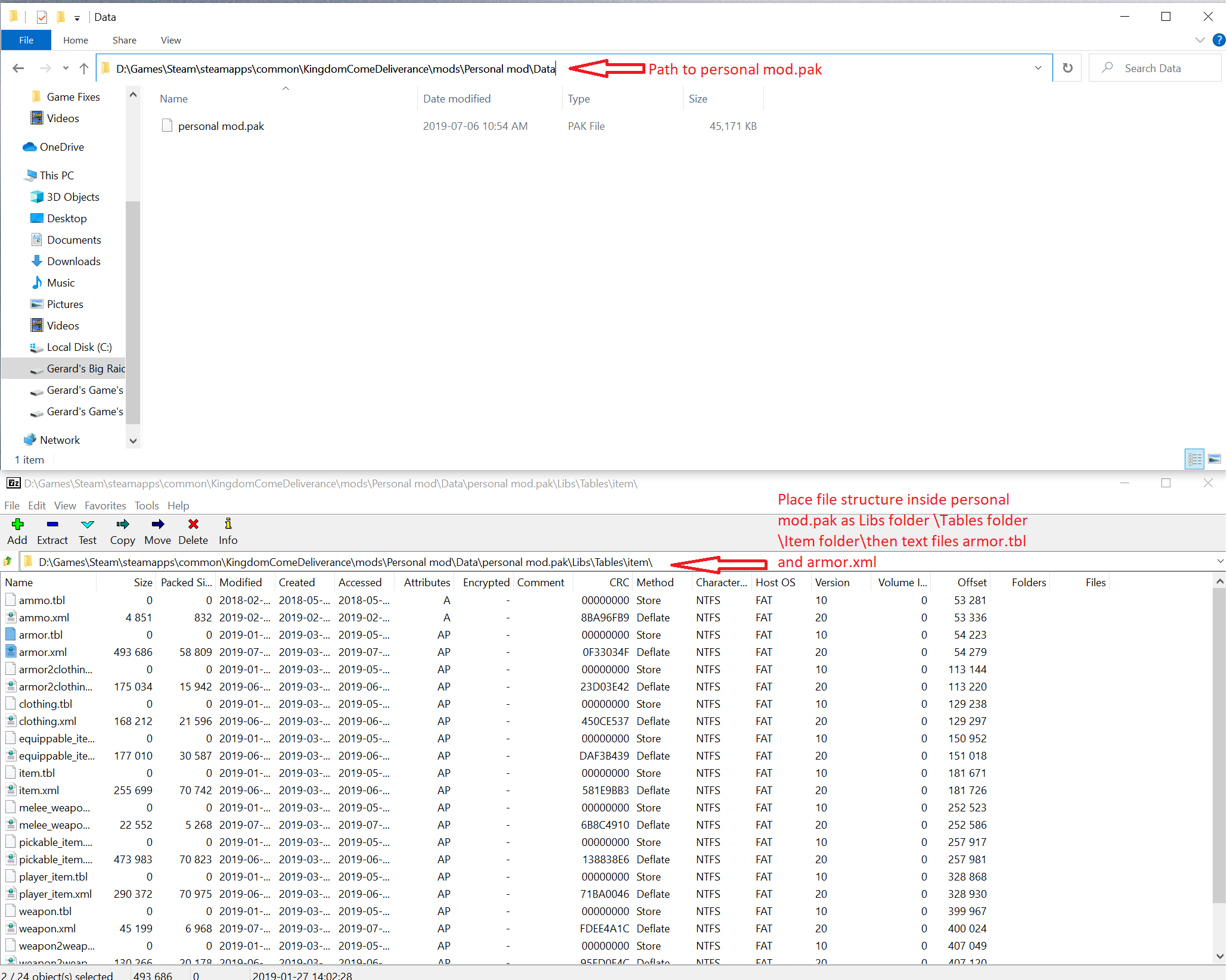Open the Explorer address history dropdown
Screen dimensions: 1227x980
(1038, 69)
